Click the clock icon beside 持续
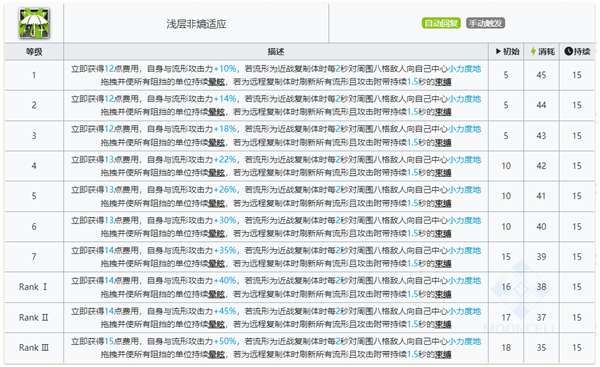Viewport: 600px width, 367px height. (568, 51)
